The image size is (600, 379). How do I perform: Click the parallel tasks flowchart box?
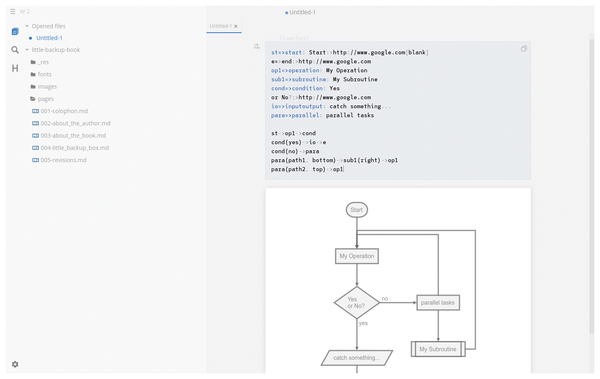coord(438,302)
